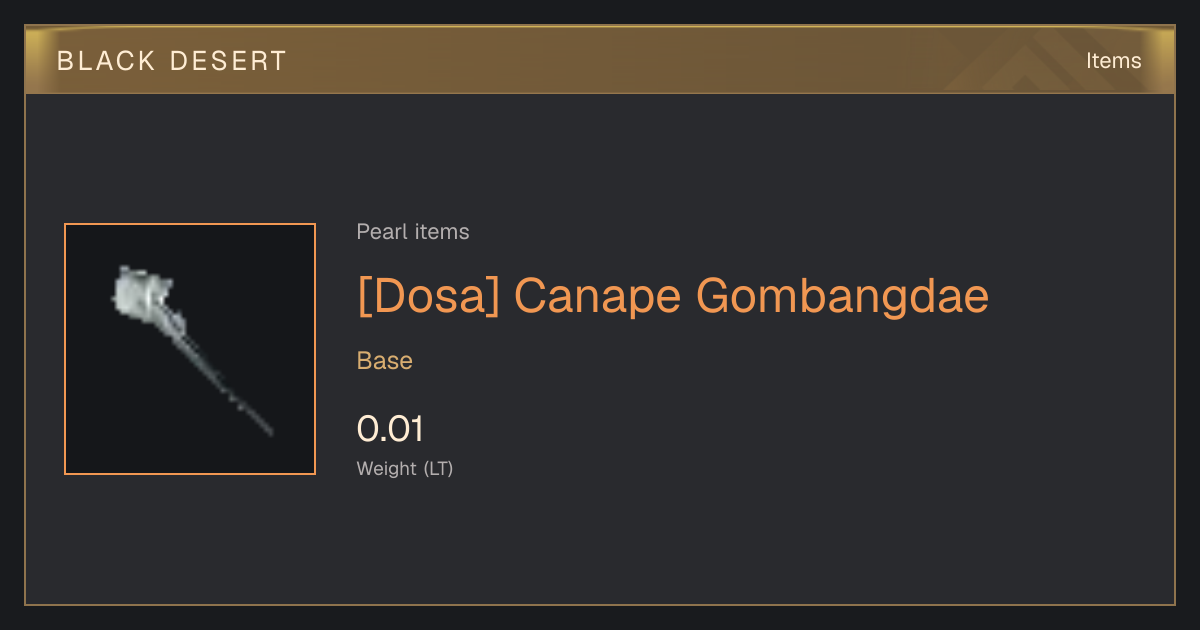Click the word Gombangdae in title
Viewport: 1200px width, 630px height.
click(842, 296)
